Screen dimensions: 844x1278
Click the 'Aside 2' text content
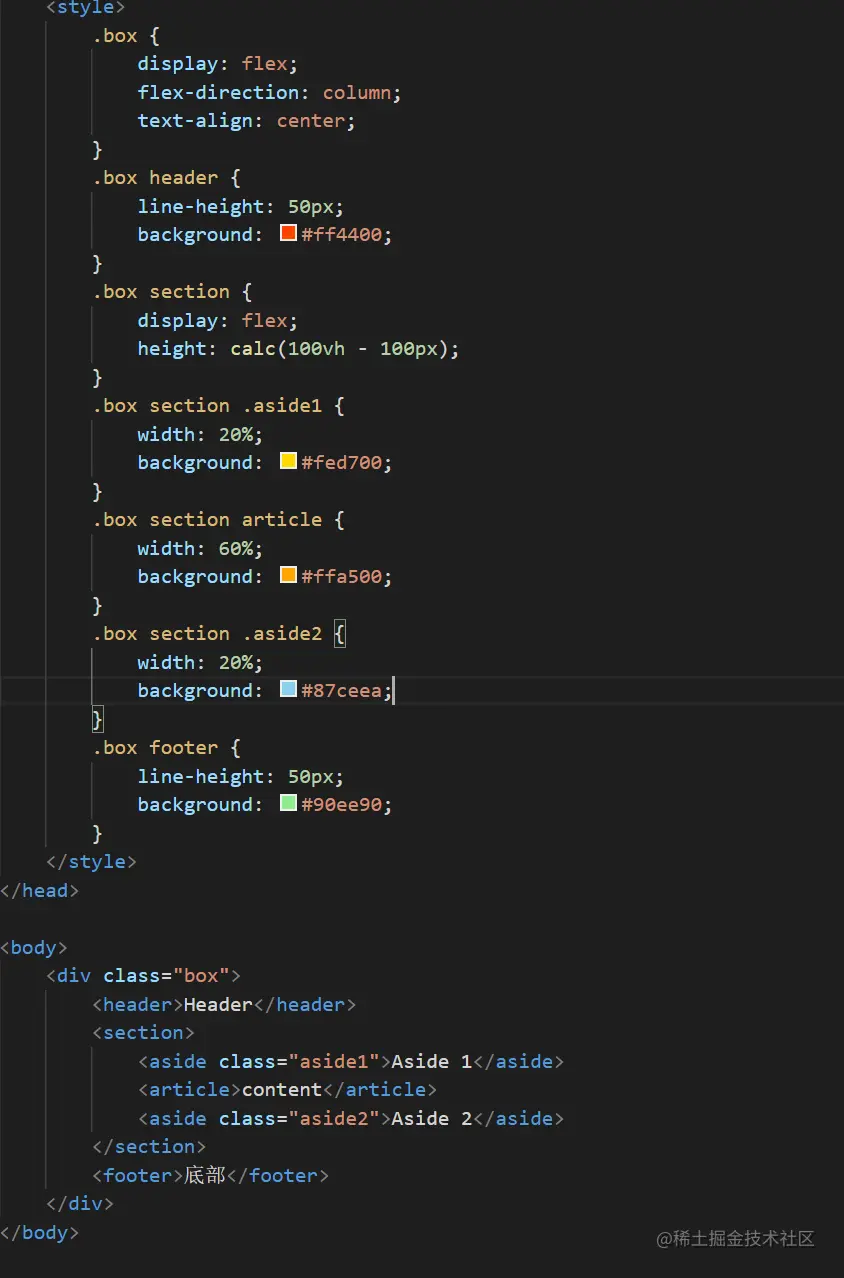coord(431,1118)
